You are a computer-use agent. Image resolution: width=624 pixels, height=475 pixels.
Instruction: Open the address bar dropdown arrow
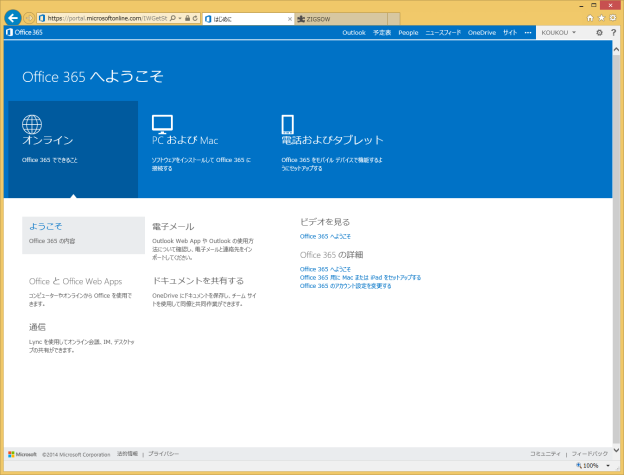point(180,18)
